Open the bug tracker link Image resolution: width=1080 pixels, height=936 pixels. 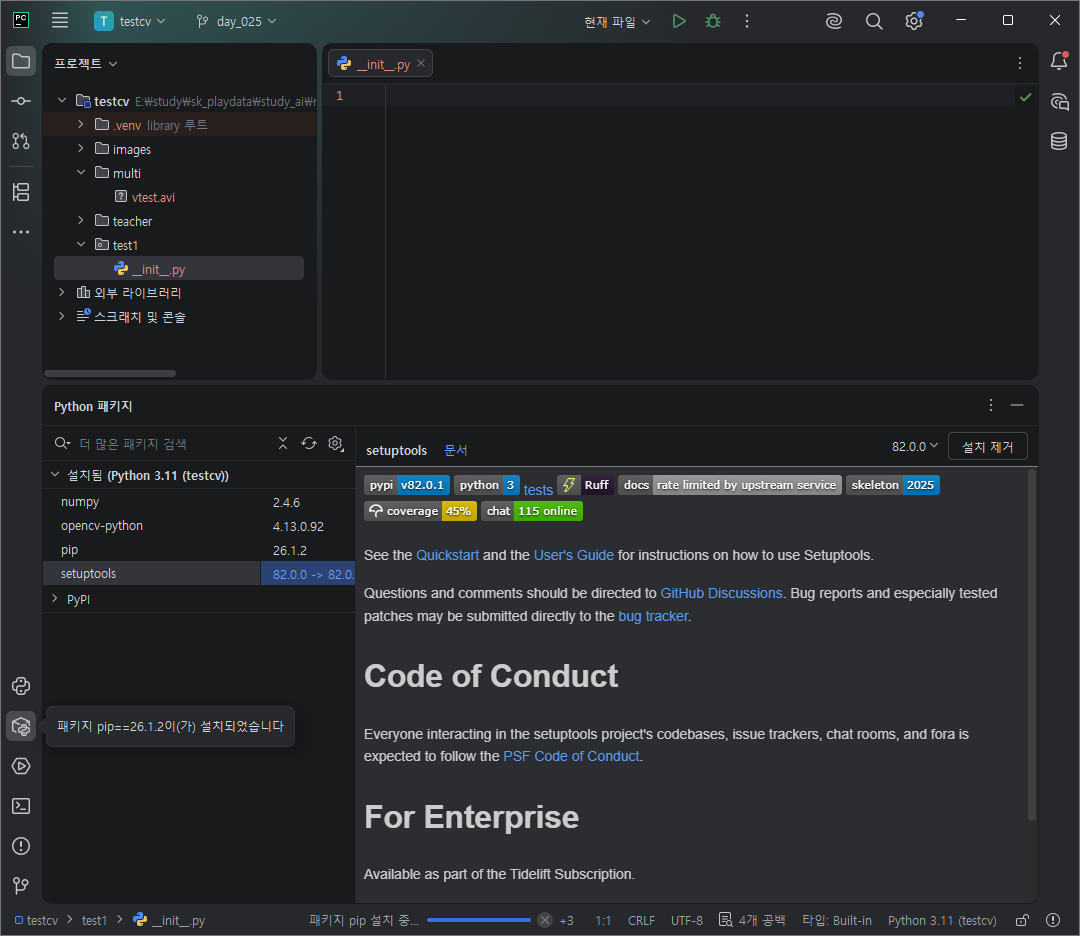(653, 616)
